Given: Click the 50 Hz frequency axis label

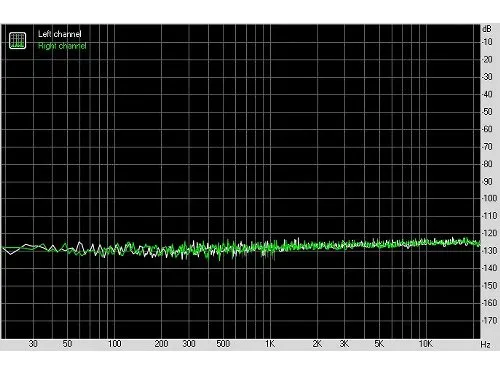Looking at the screenshot, I should click(67, 344).
